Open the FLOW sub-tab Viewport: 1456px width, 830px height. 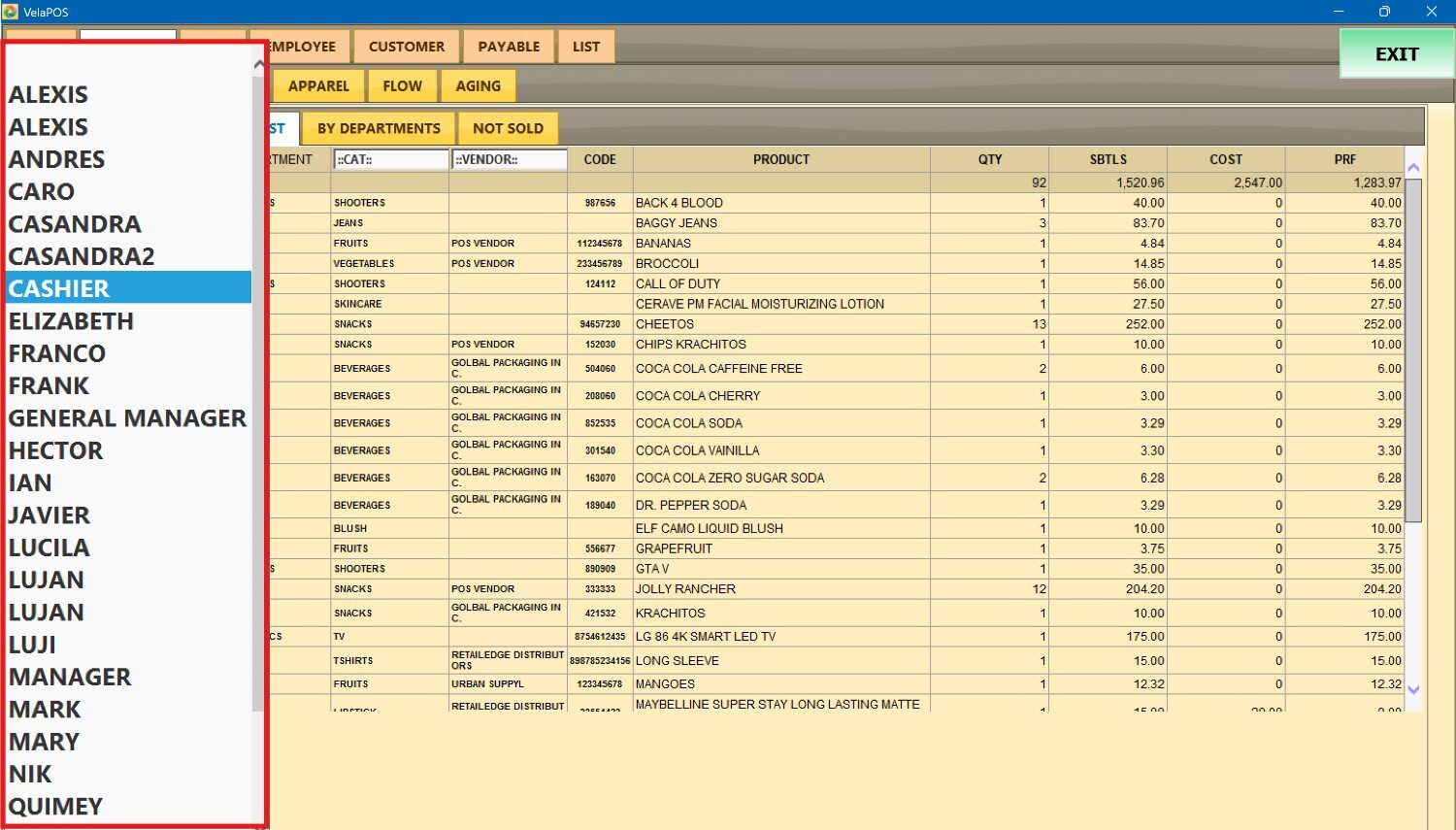[x=402, y=86]
